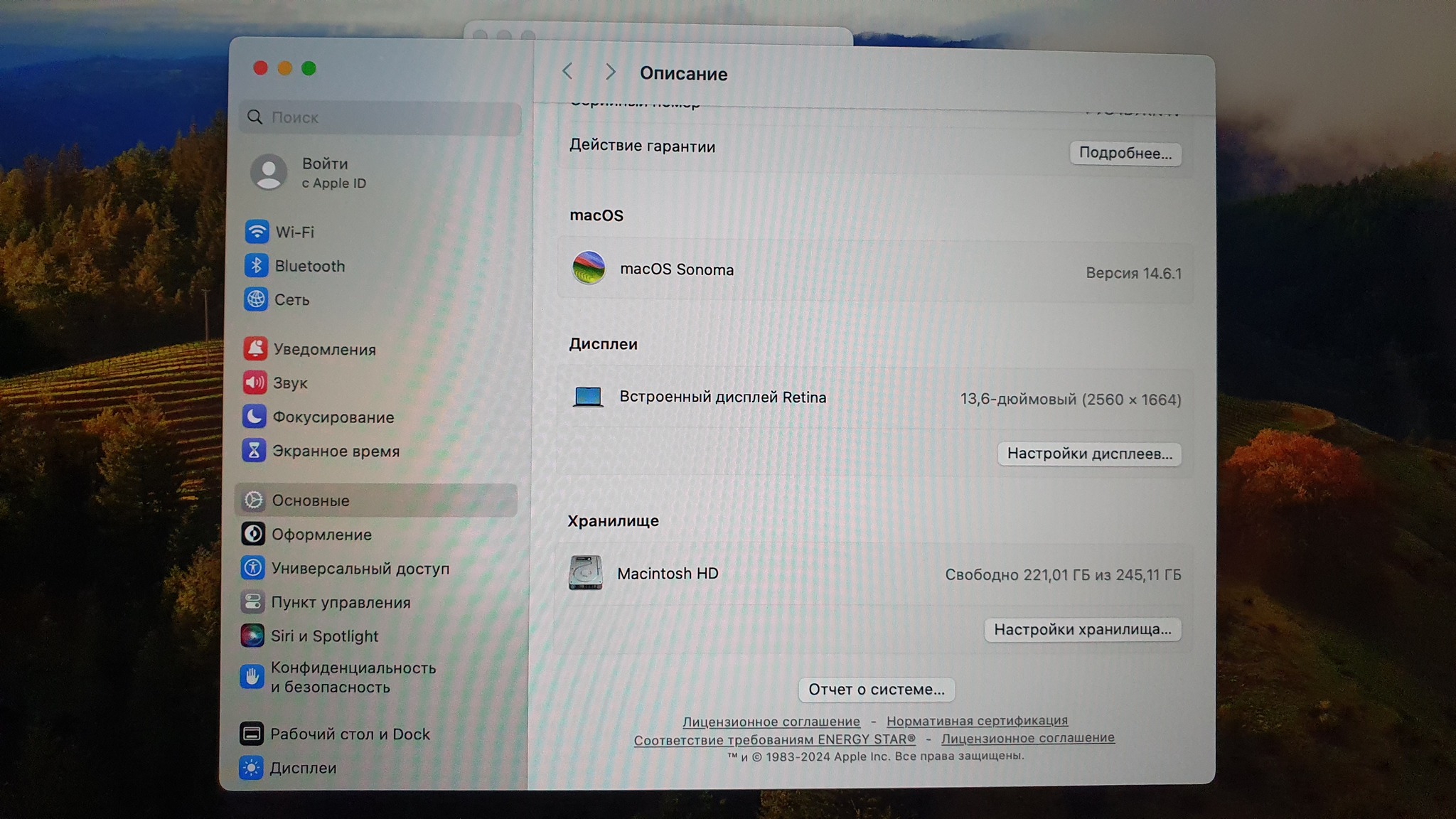Screen dimensions: 1456x819
Task: Click Siri и Spotlight icon
Action: click(252, 636)
